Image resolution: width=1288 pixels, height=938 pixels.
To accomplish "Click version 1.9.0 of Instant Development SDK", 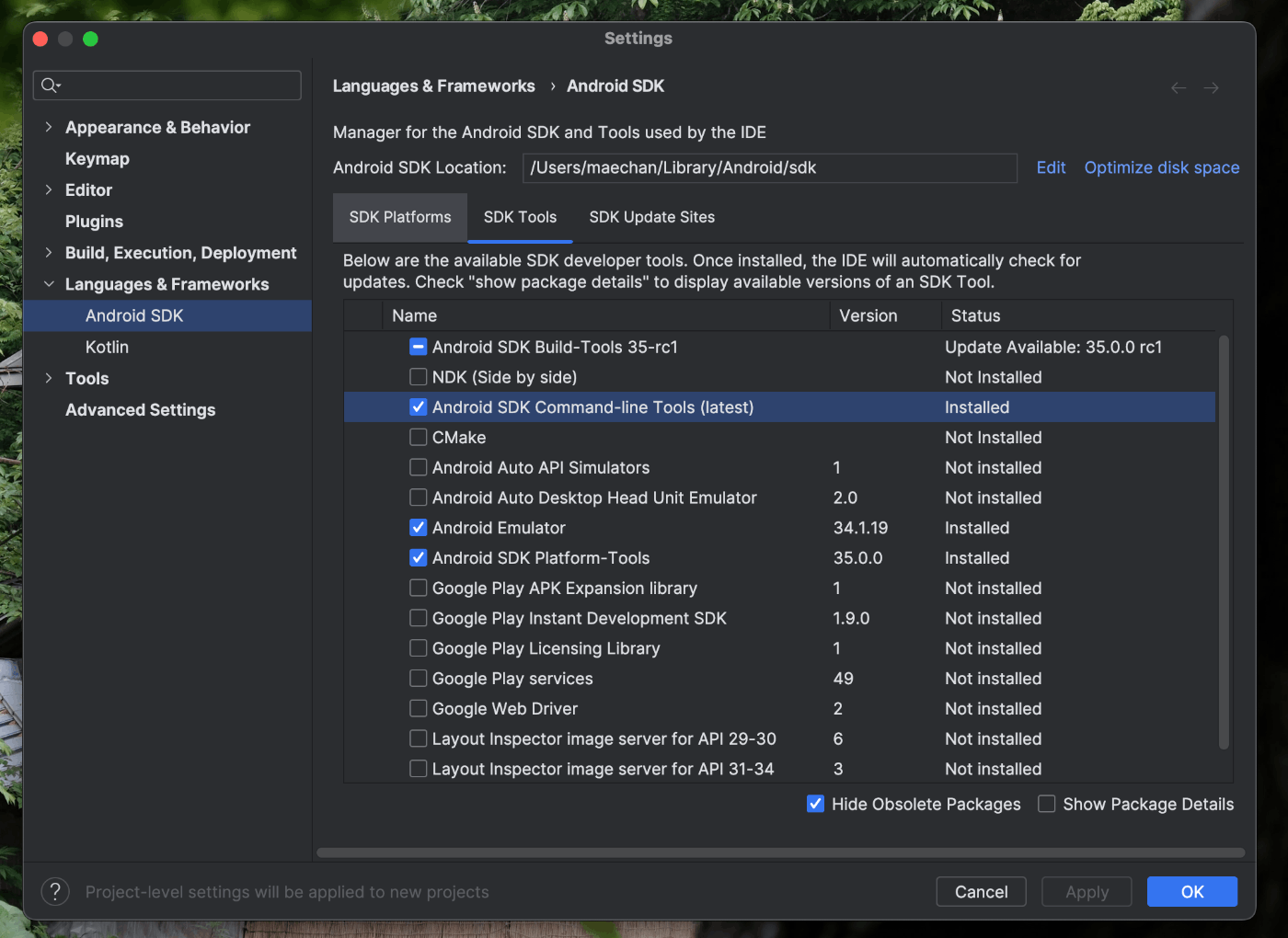I will click(x=851, y=618).
